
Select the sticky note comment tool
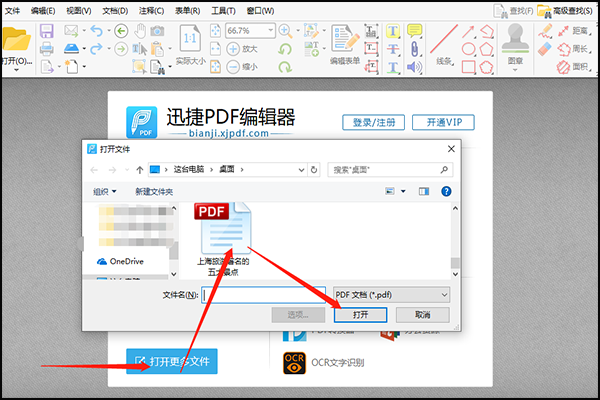pos(414,31)
